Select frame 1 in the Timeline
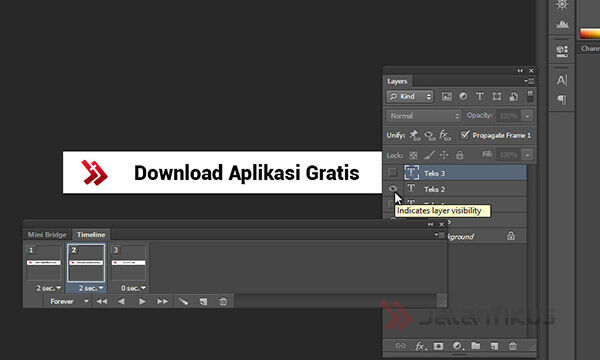This screenshot has height=360, width=600. pos(43,263)
